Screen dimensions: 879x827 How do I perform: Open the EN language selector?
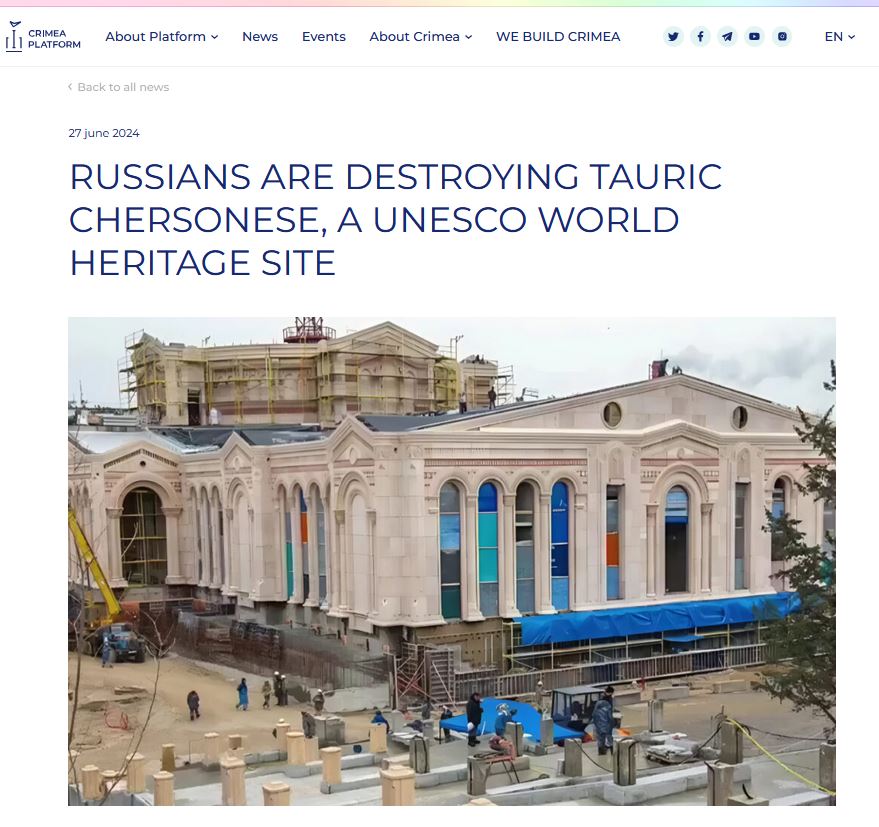click(839, 37)
